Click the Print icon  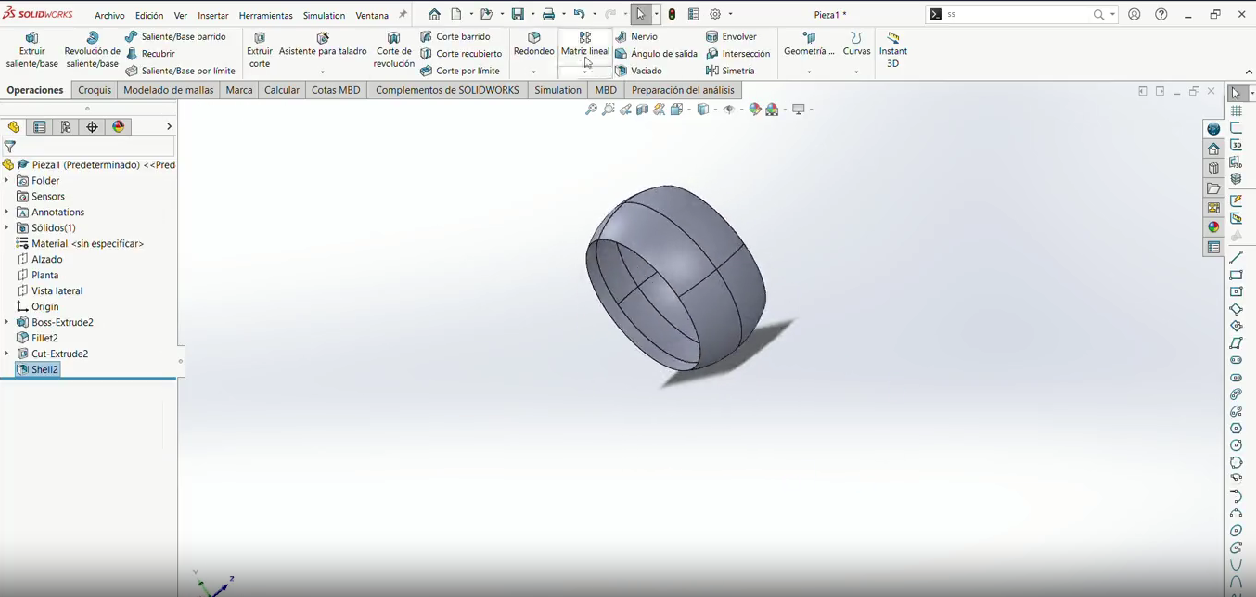tap(549, 15)
